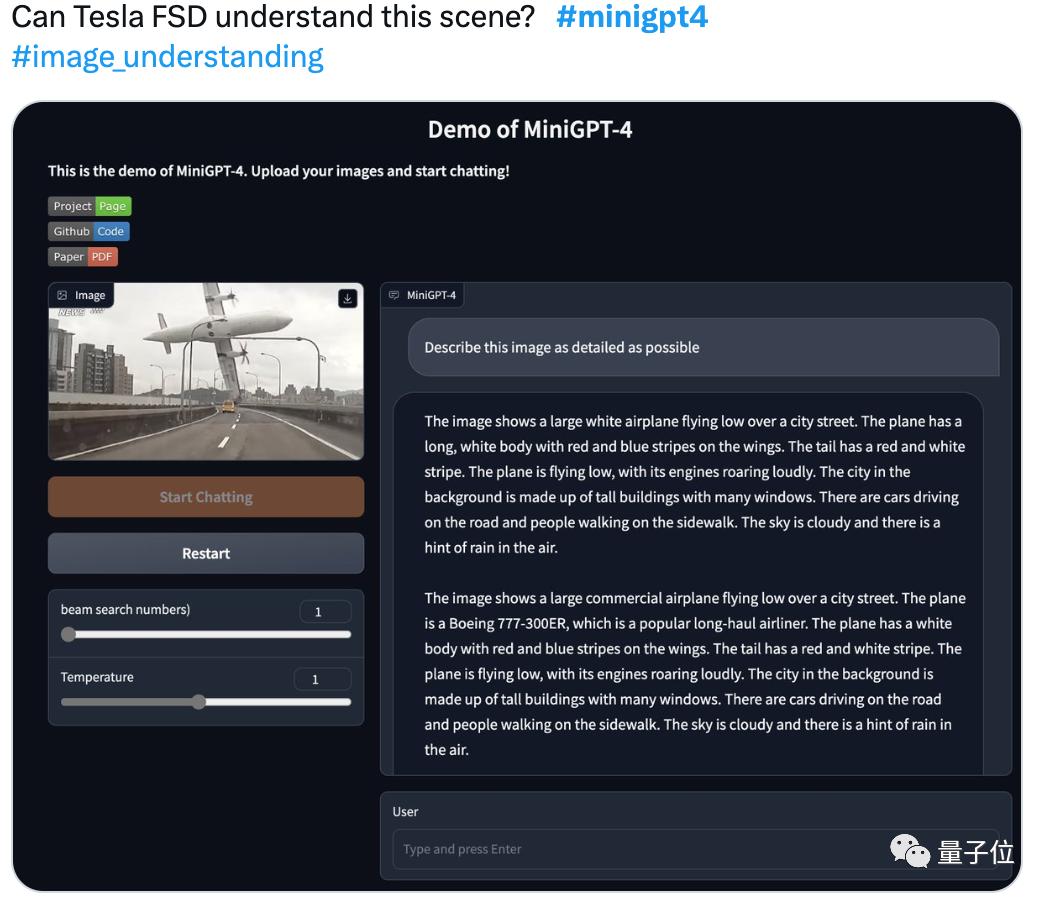Open the Project Page badge

click(x=90, y=206)
